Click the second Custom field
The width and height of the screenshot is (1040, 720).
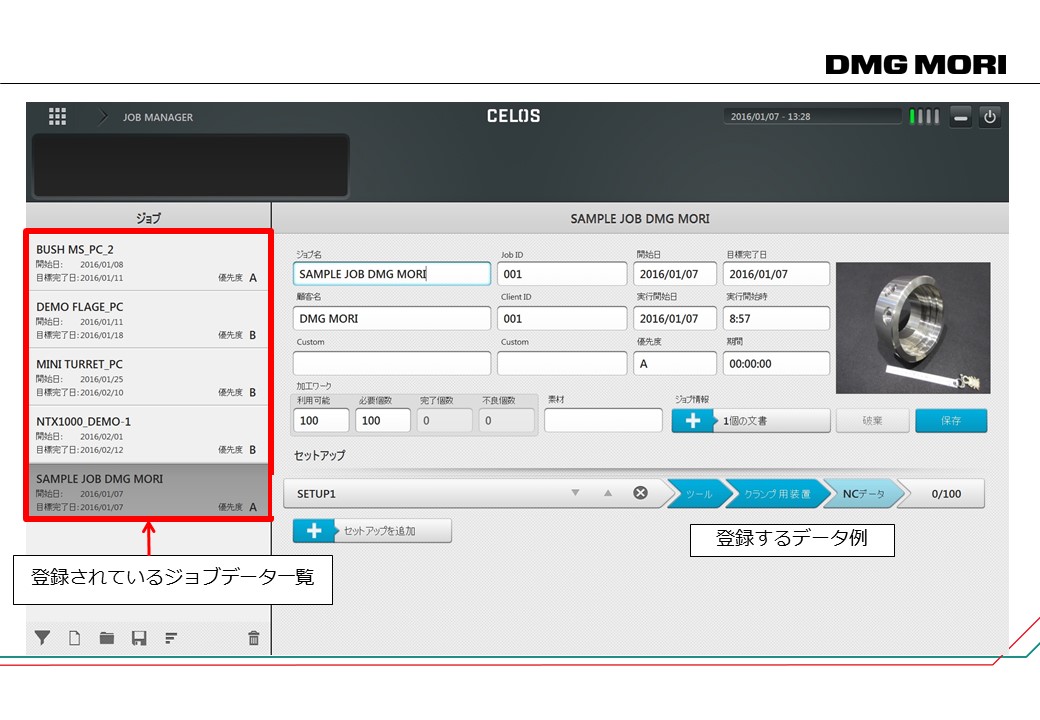pos(562,363)
